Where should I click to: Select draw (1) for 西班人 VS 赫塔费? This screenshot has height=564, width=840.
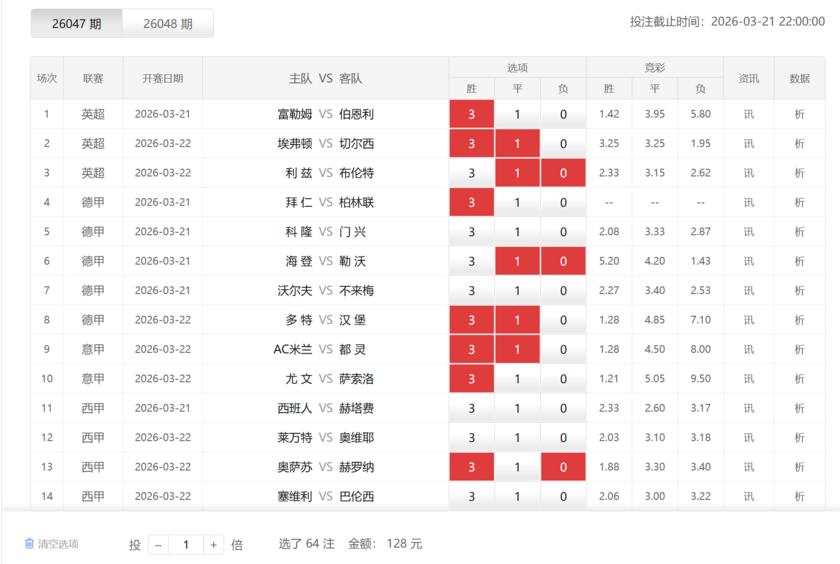tap(517, 408)
